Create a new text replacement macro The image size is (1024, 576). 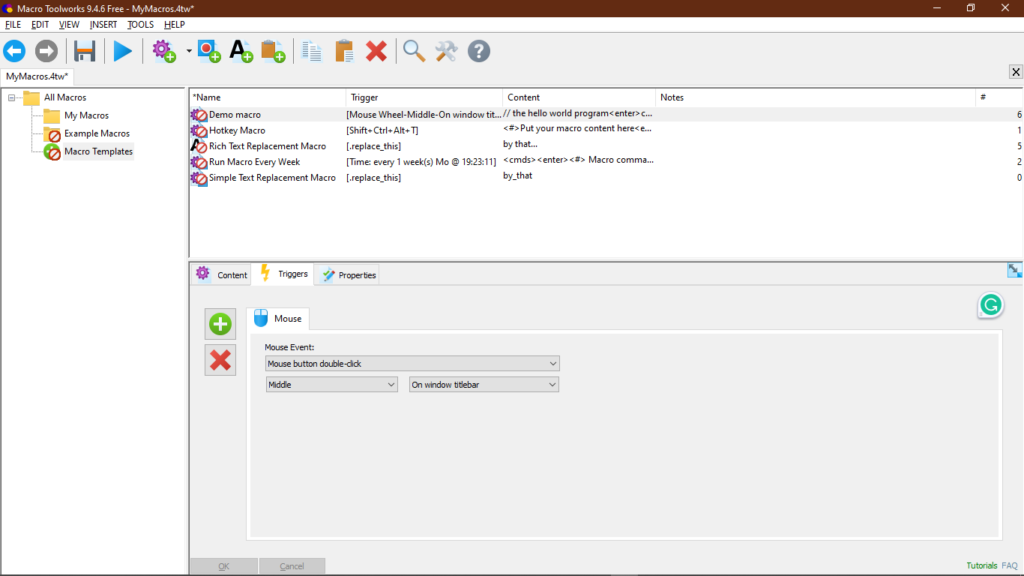(x=241, y=51)
